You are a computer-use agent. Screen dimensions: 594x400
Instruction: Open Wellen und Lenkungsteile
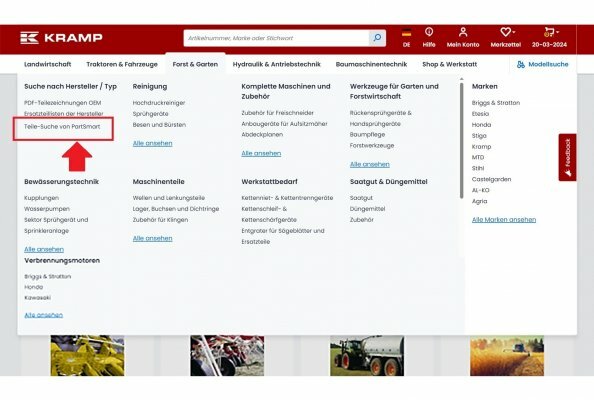[169, 198]
